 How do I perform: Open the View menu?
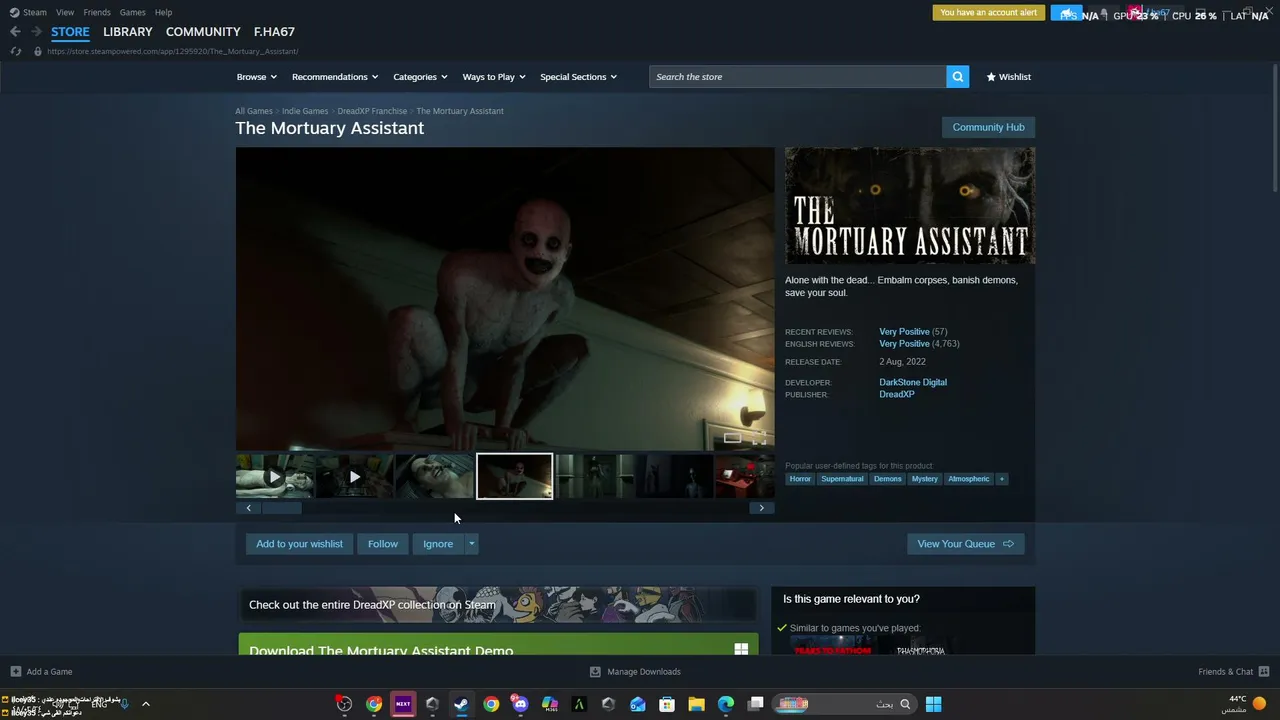tap(65, 12)
